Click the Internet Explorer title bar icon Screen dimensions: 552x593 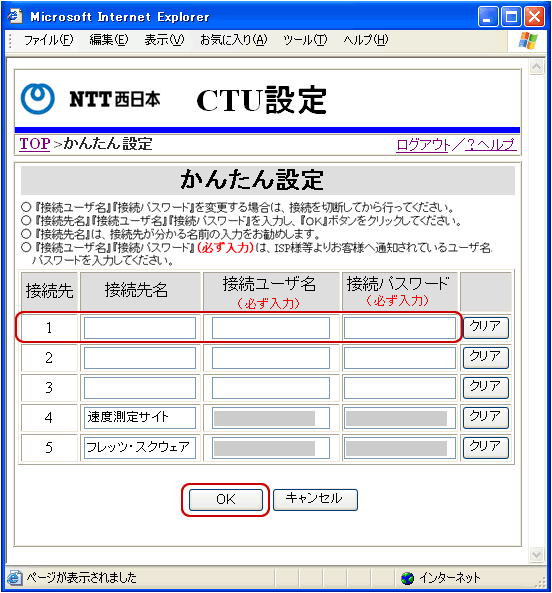16,16
